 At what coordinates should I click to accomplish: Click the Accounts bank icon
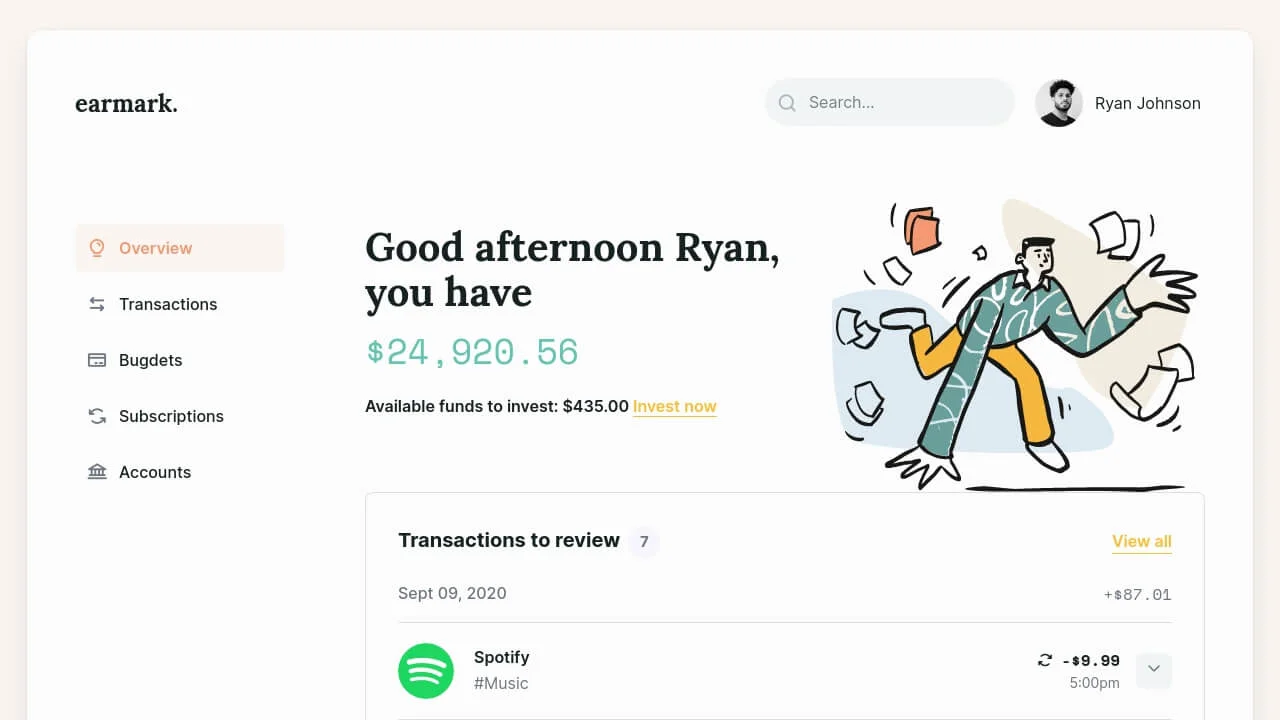[x=95, y=471]
